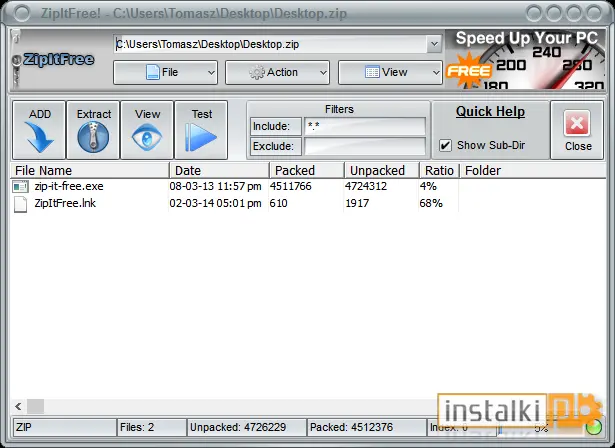Select the zip-it-free.exe file name

(x=69, y=186)
